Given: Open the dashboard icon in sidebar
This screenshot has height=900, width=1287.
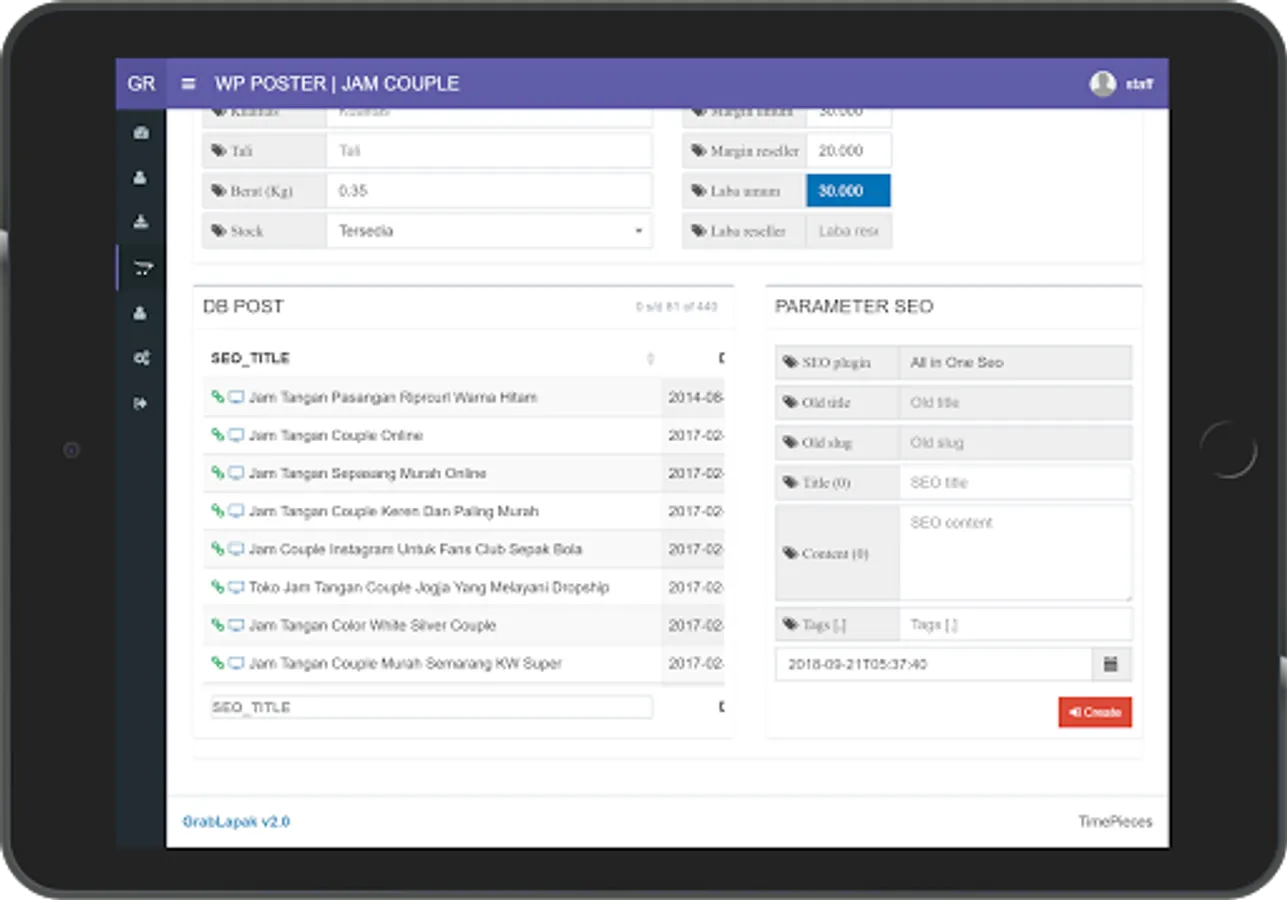Looking at the screenshot, I should 141,132.
